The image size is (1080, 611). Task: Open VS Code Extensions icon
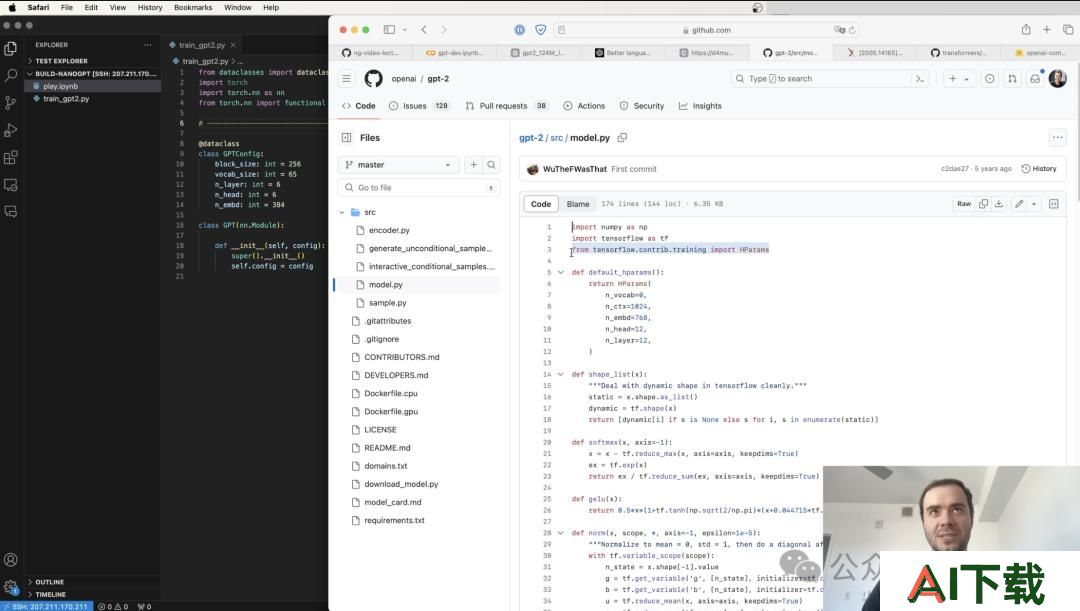(x=10, y=158)
